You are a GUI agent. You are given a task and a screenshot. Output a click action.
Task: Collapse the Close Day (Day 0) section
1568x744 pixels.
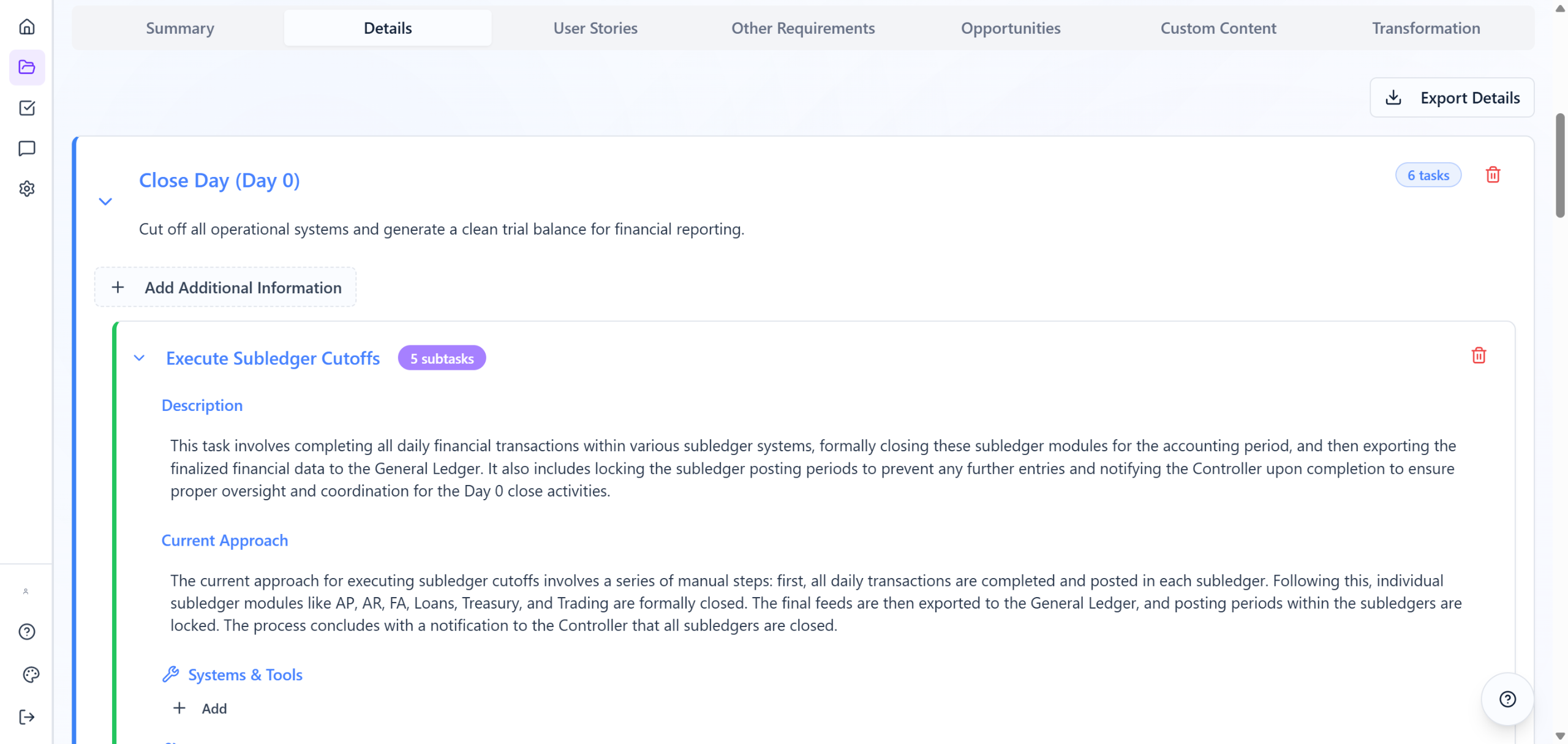pyautogui.click(x=105, y=201)
